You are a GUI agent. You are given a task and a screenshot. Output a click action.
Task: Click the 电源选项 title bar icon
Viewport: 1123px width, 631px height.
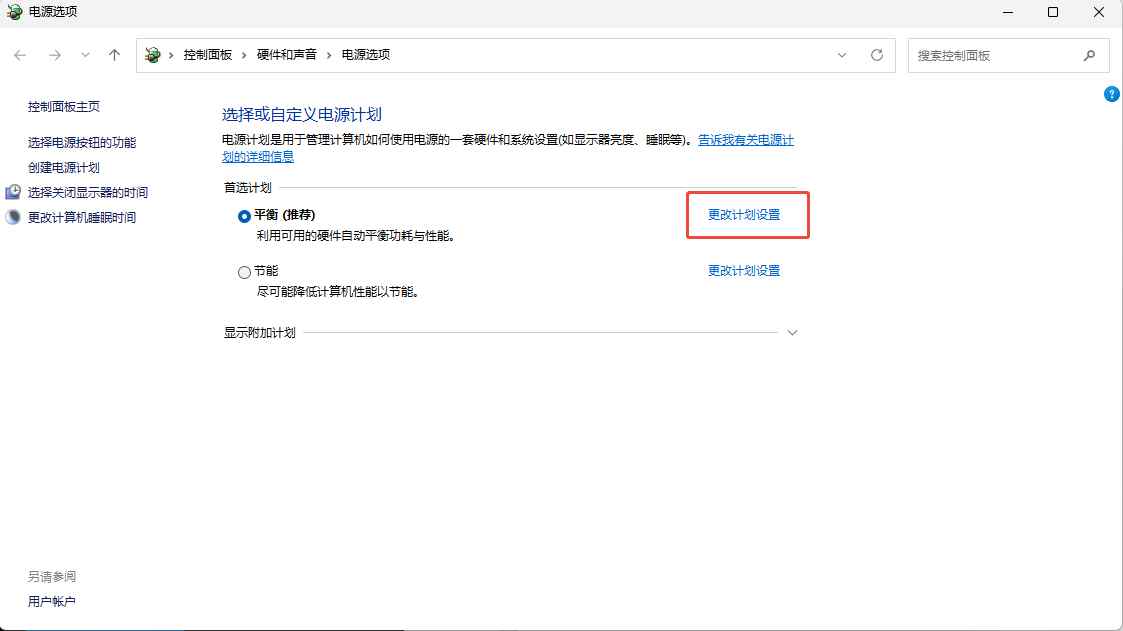(x=14, y=12)
